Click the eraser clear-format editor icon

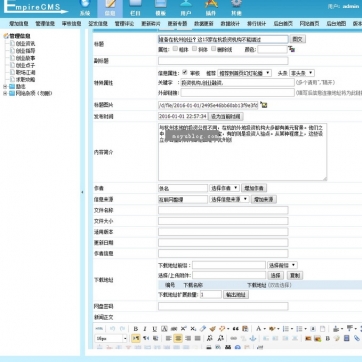pos(203,329)
